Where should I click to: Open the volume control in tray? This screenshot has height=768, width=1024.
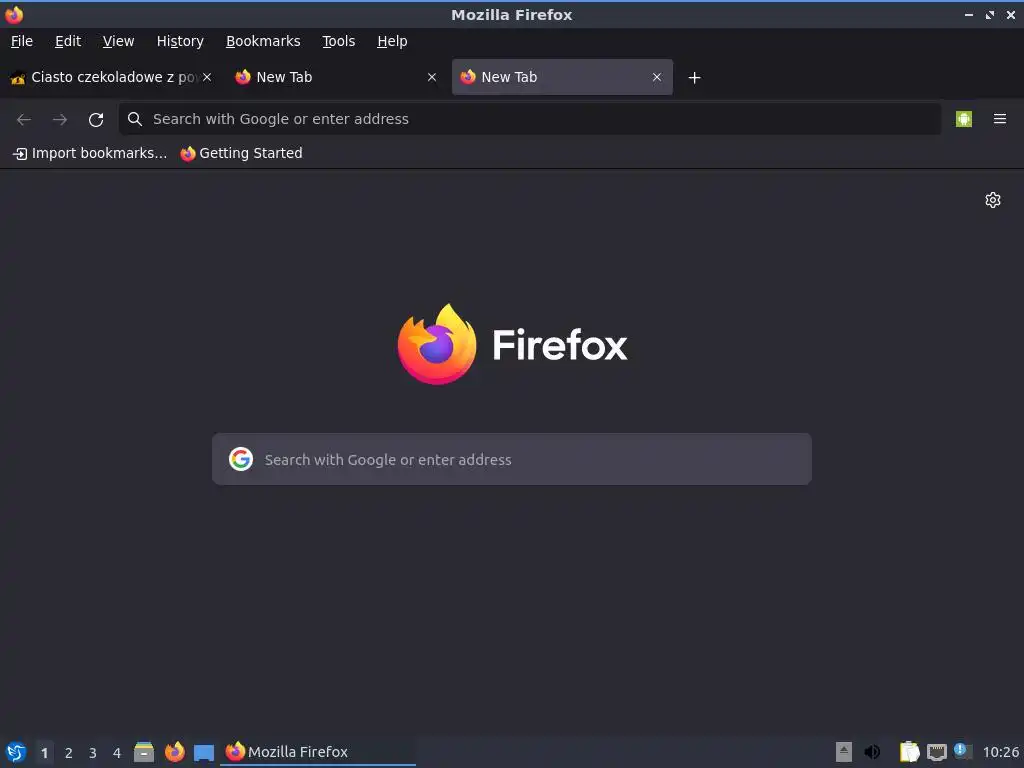point(872,752)
